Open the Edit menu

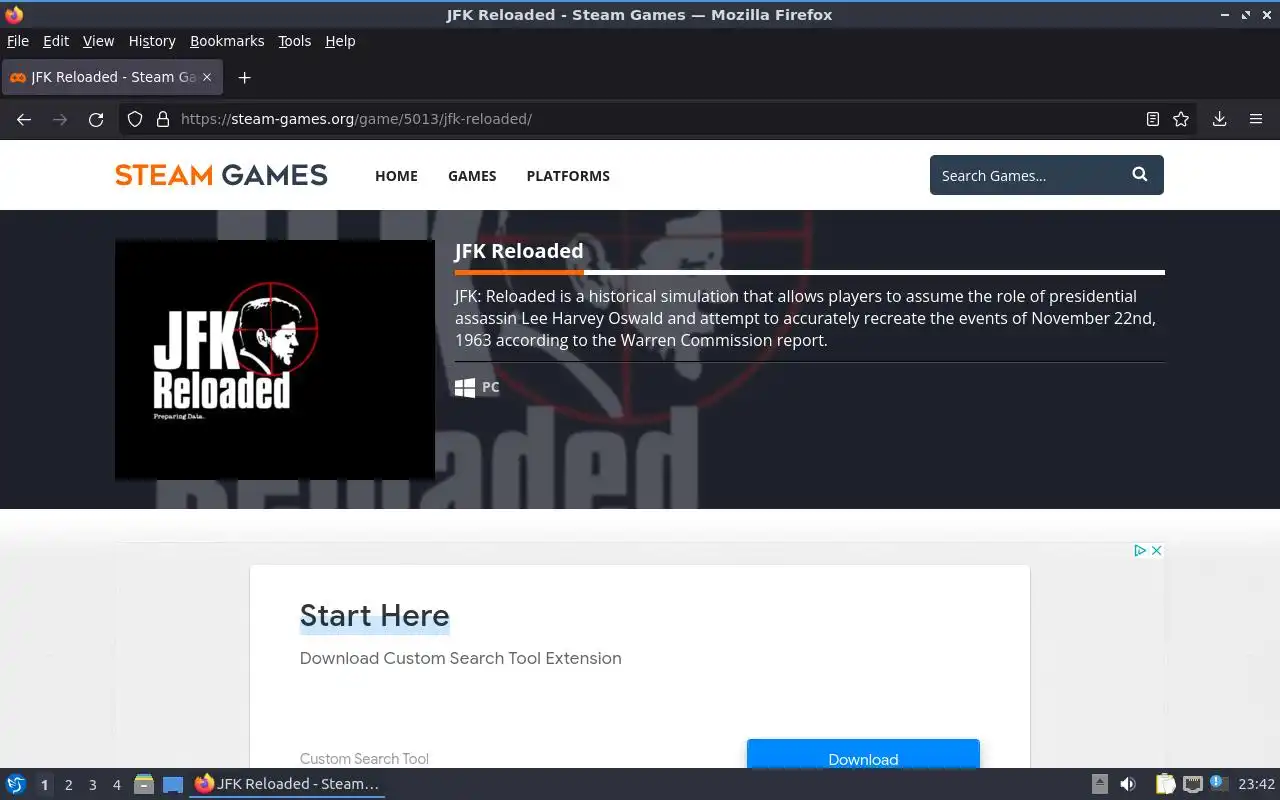pos(56,41)
